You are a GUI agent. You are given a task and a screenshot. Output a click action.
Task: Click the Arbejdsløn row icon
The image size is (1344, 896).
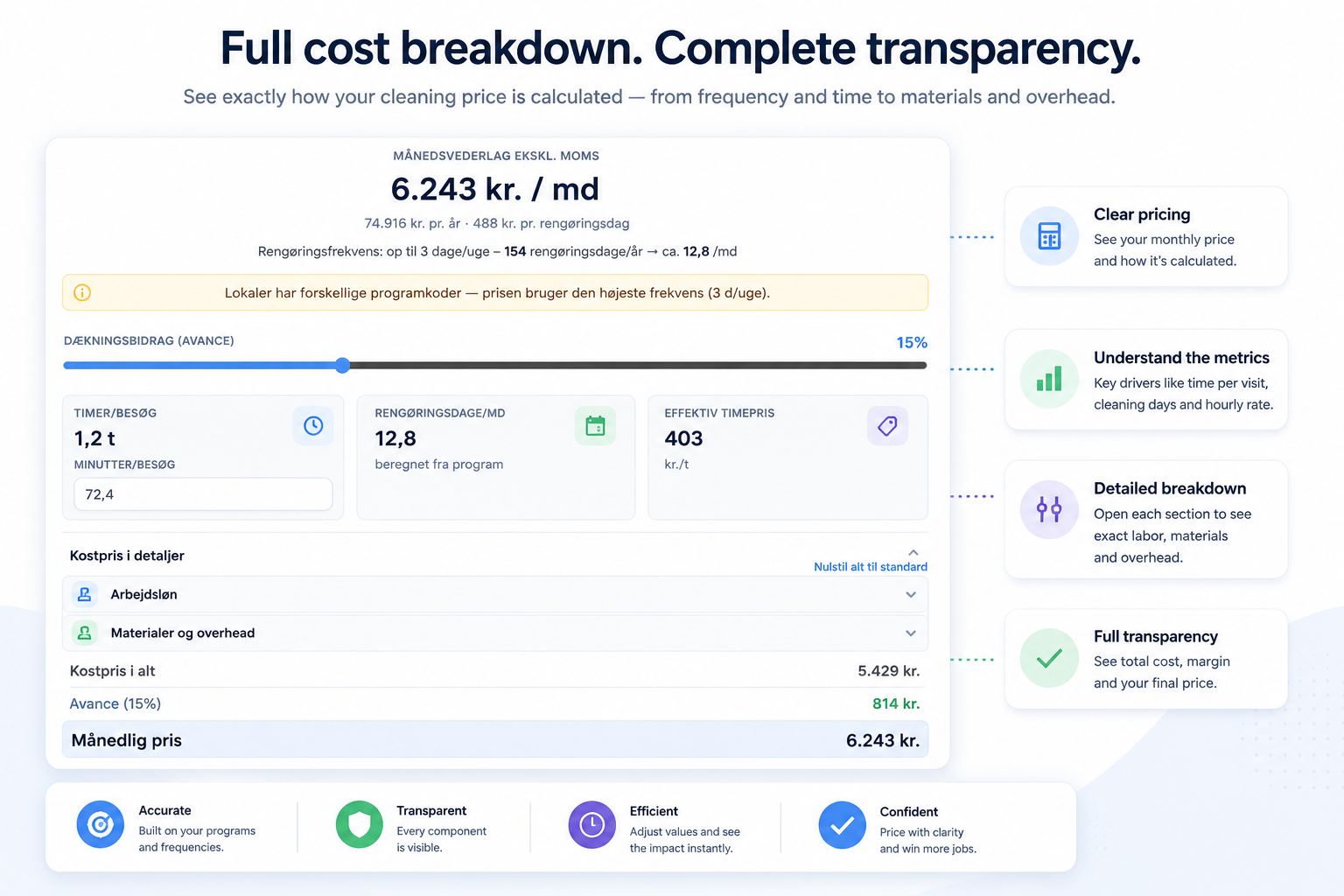[x=85, y=594]
